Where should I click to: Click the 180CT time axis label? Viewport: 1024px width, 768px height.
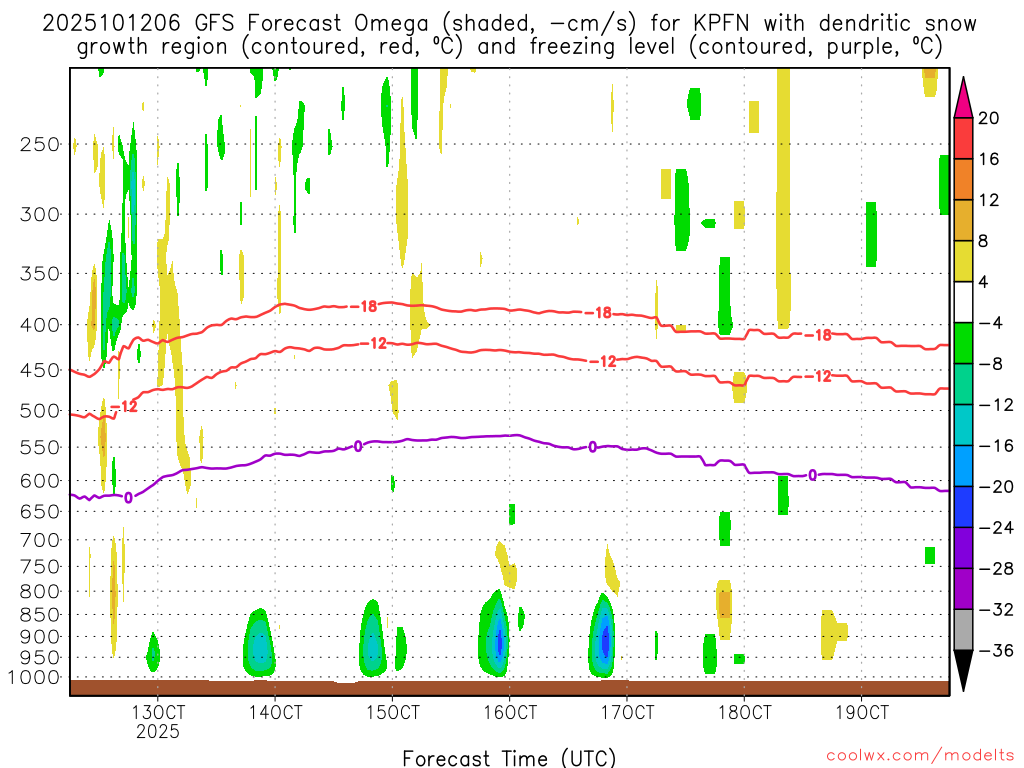(x=744, y=712)
